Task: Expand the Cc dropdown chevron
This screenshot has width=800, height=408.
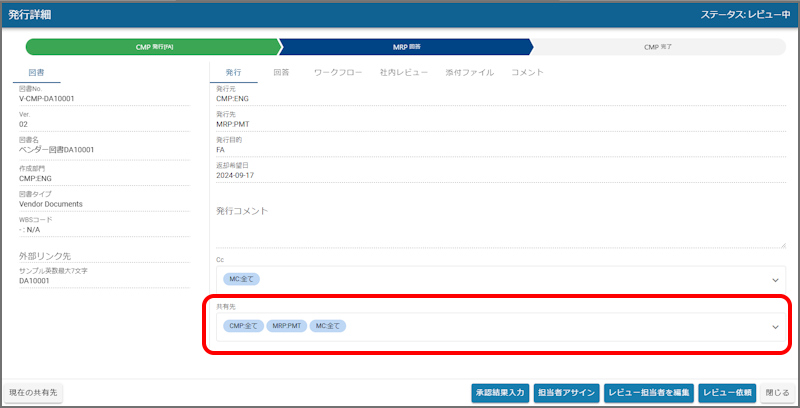Action: pyautogui.click(x=776, y=280)
